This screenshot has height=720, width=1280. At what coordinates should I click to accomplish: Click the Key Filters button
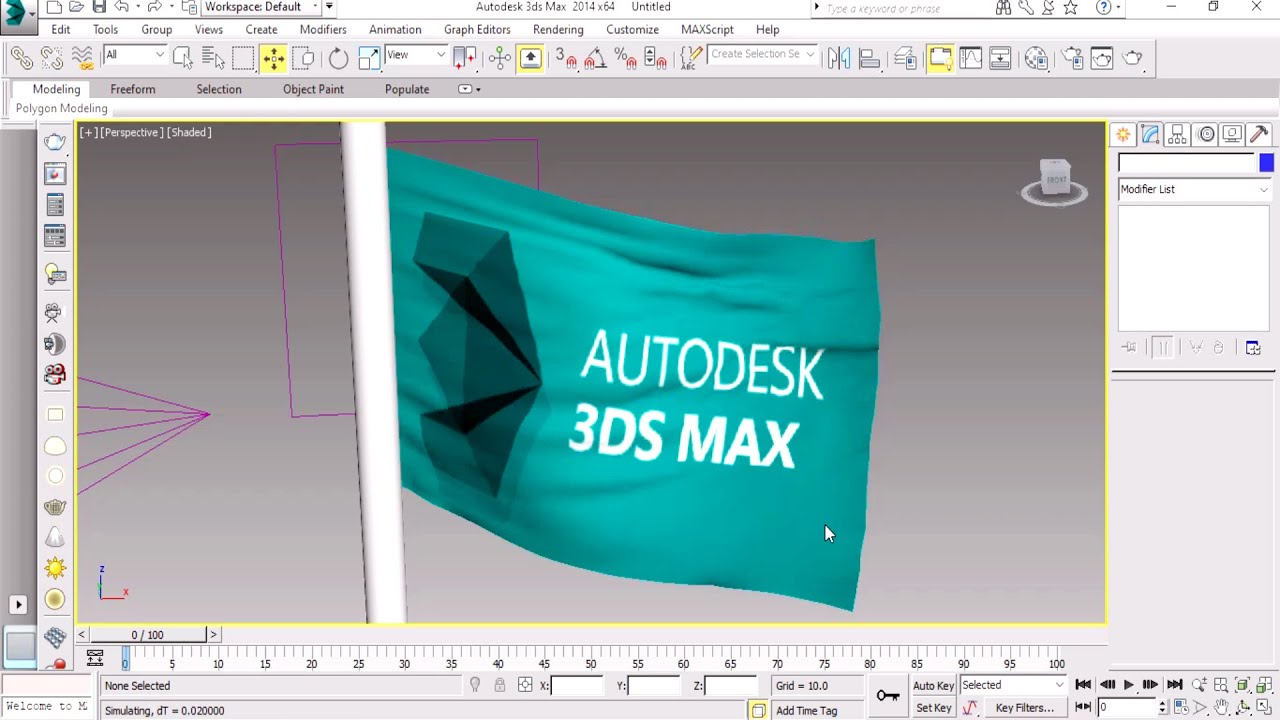tap(1025, 708)
